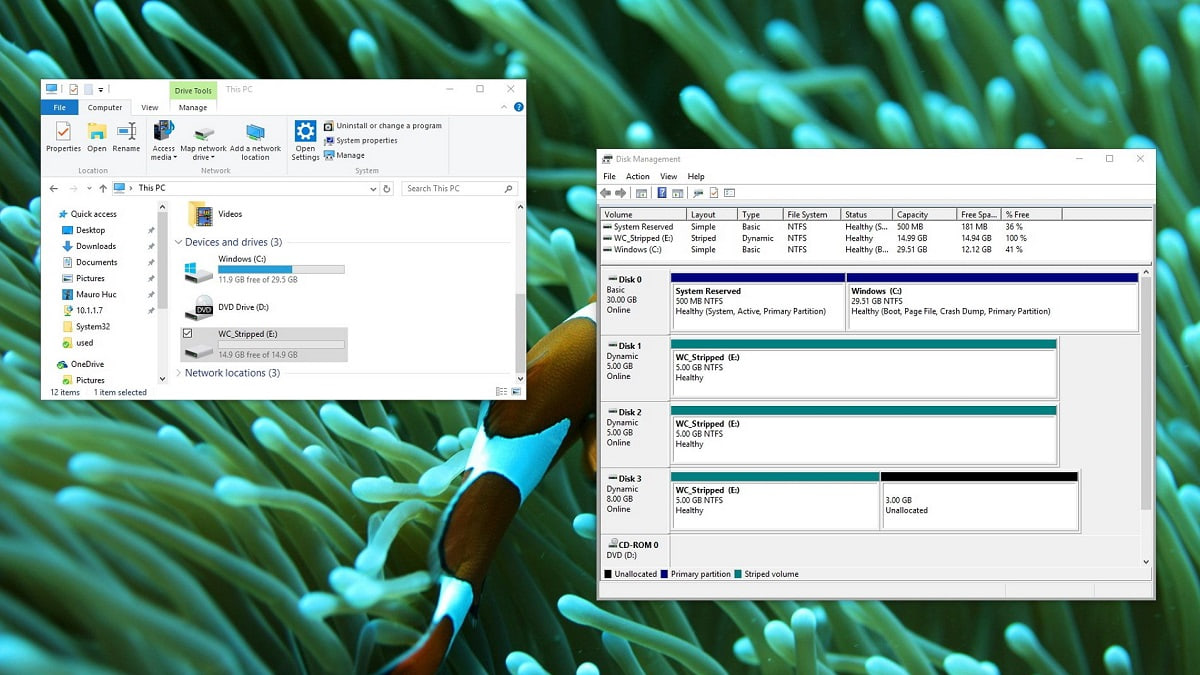Viewport: 1200px width, 675px height.
Task: Open the Action menu in Disk Management
Action: click(638, 176)
